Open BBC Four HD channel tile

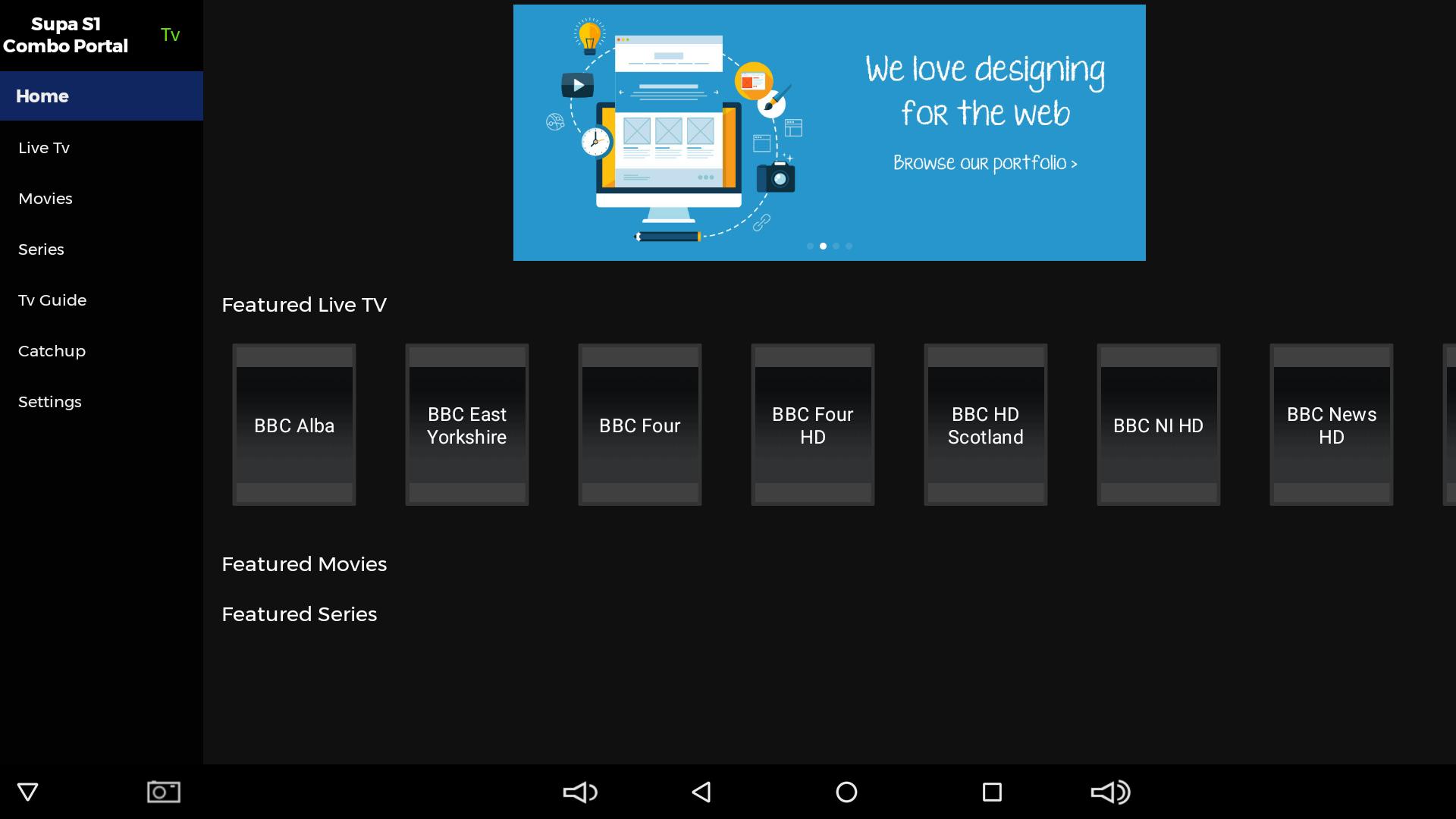click(813, 425)
